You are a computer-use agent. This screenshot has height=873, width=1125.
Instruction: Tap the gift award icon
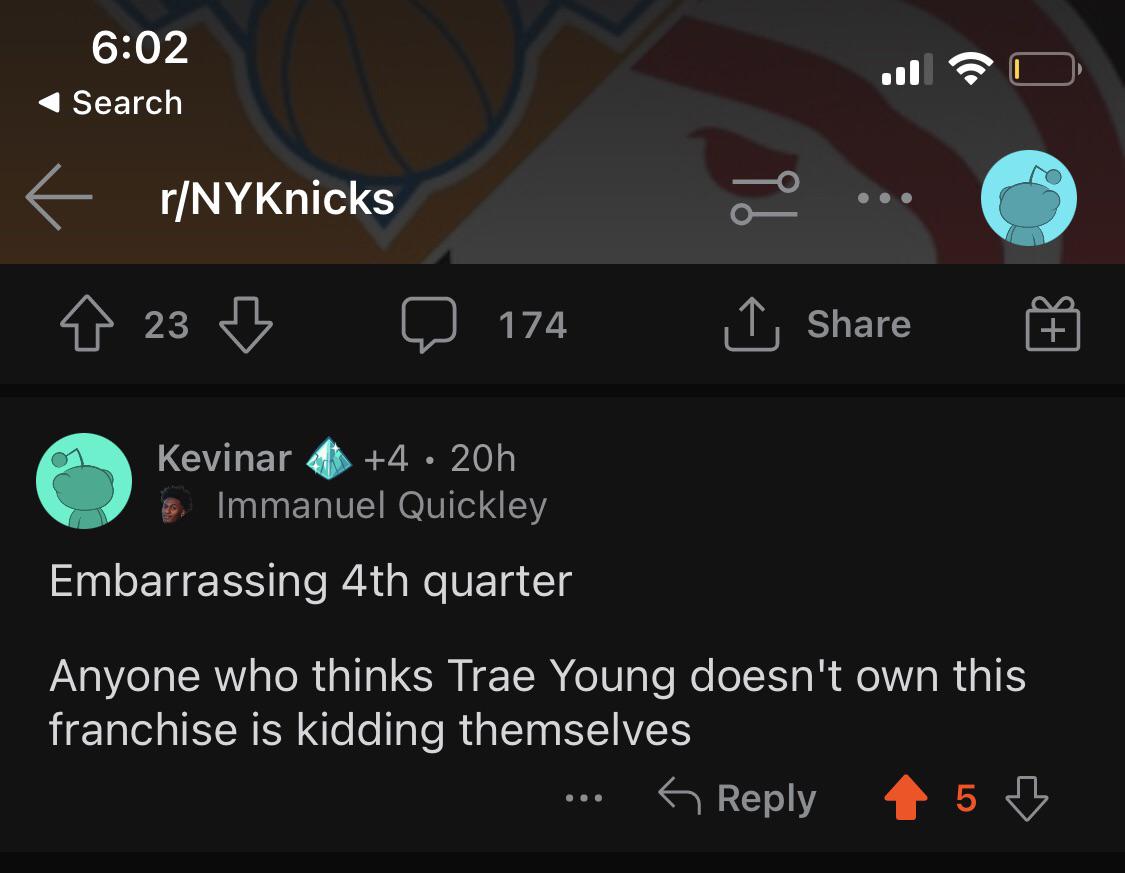1053,324
